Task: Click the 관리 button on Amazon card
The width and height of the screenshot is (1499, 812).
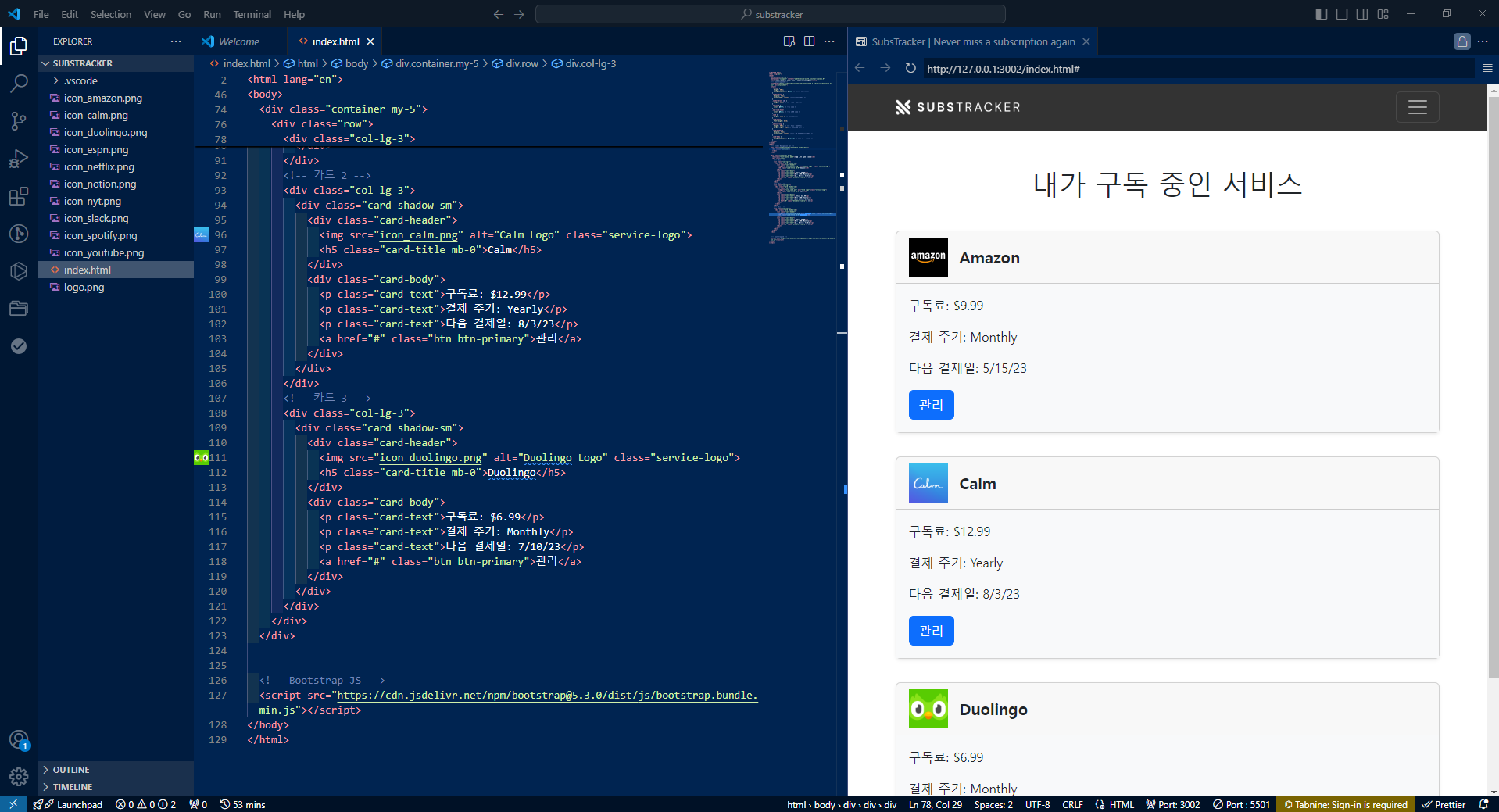Action: pyautogui.click(x=931, y=405)
